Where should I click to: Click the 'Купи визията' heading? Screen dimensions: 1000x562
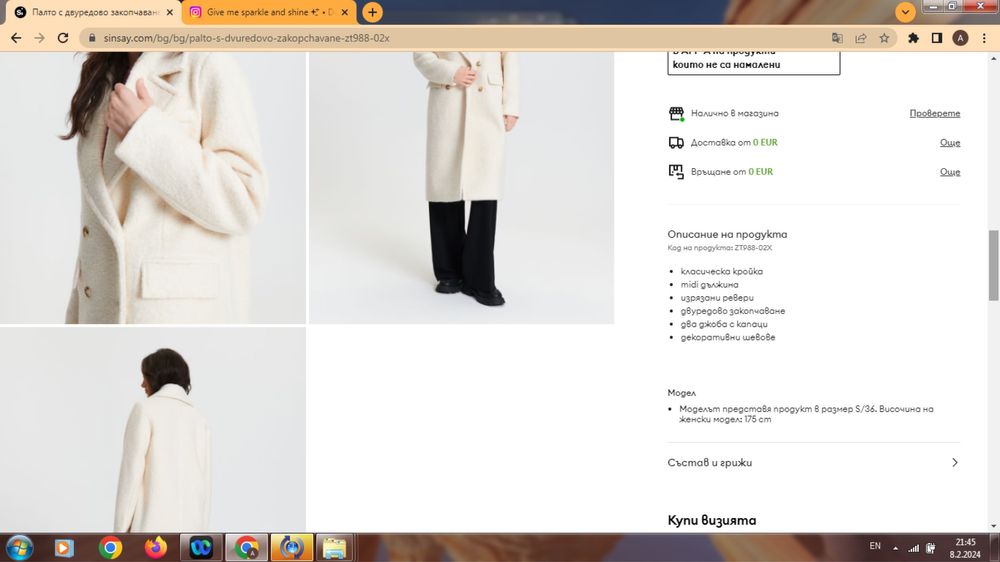(712, 521)
